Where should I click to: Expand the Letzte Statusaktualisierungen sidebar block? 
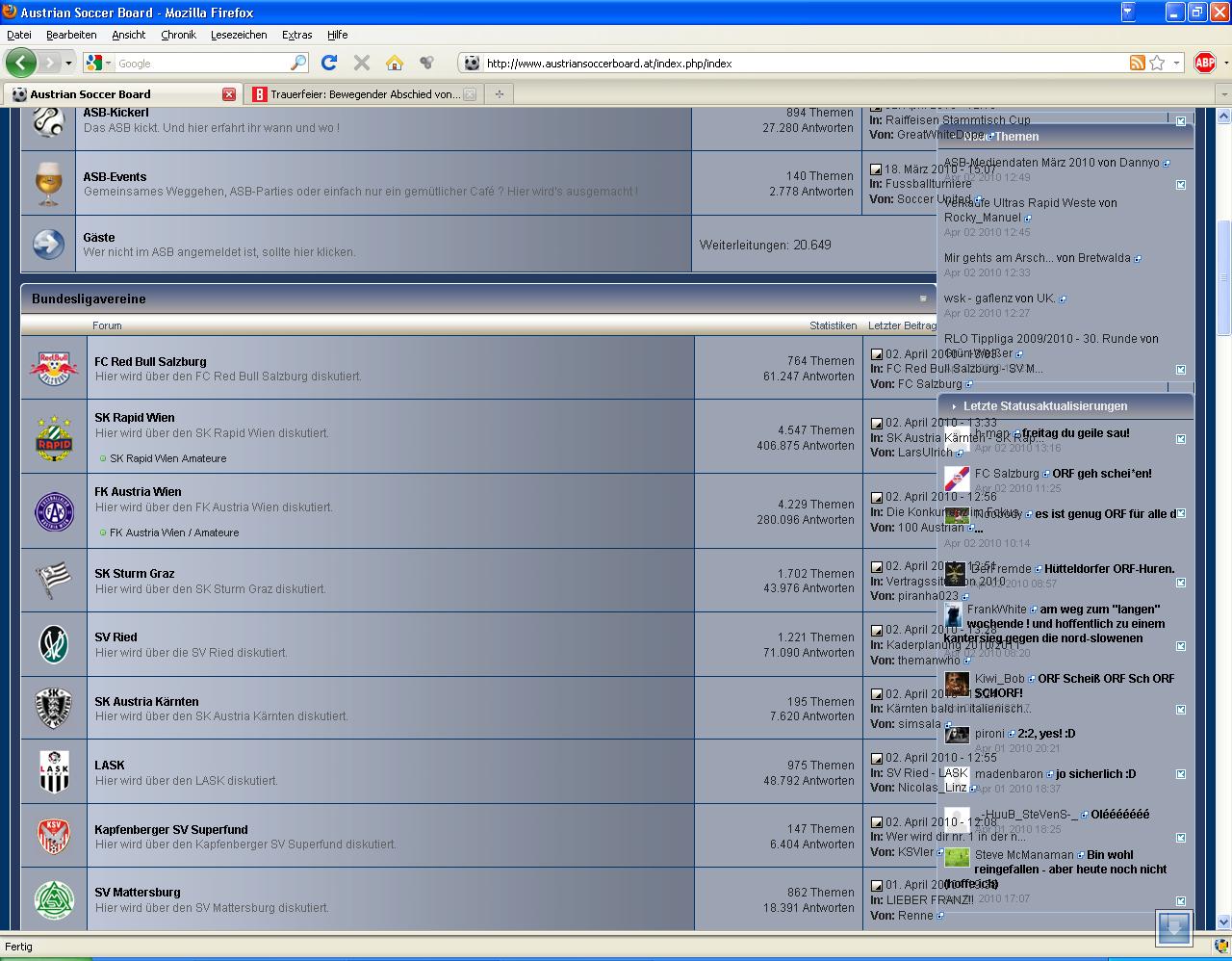tap(954, 406)
